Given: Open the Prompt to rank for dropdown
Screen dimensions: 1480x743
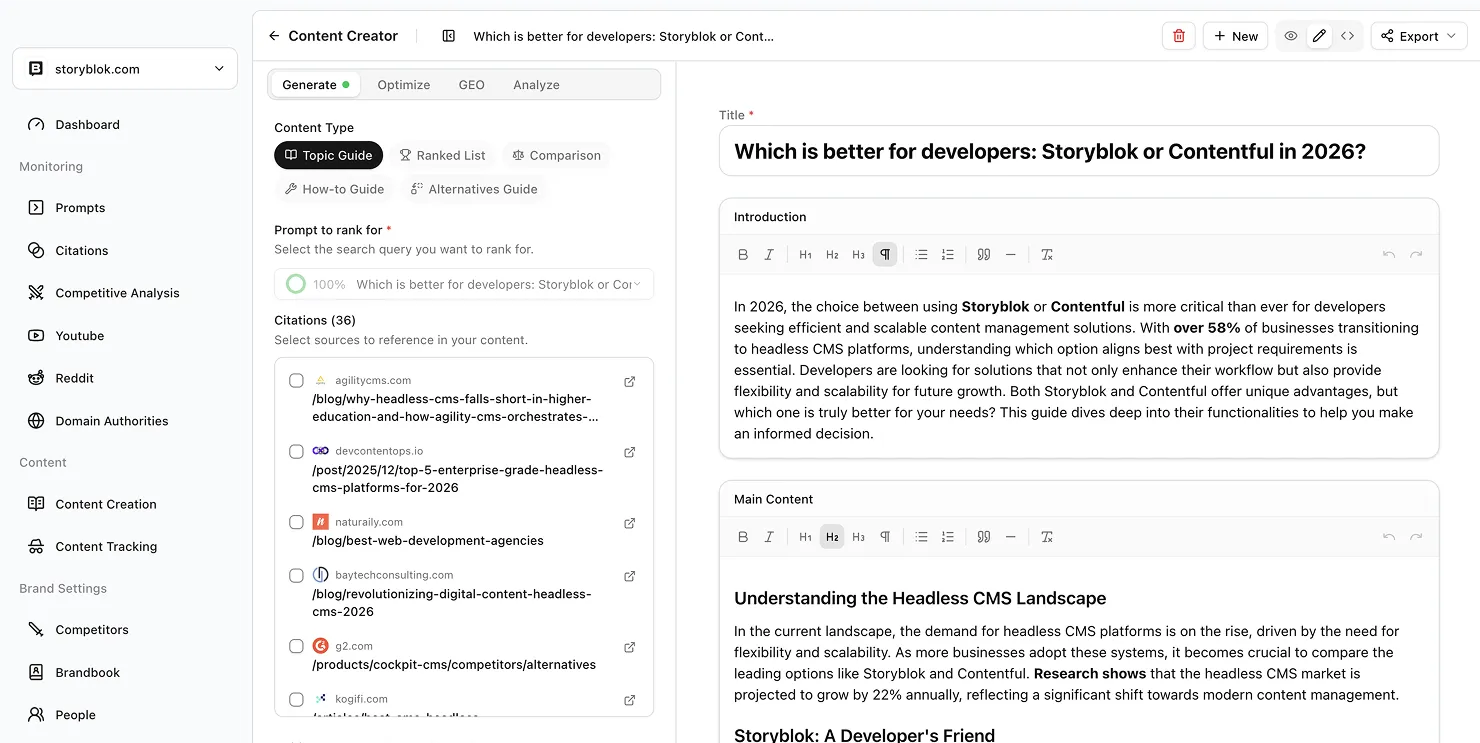Looking at the screenshot, I should [x=464, y=284].
